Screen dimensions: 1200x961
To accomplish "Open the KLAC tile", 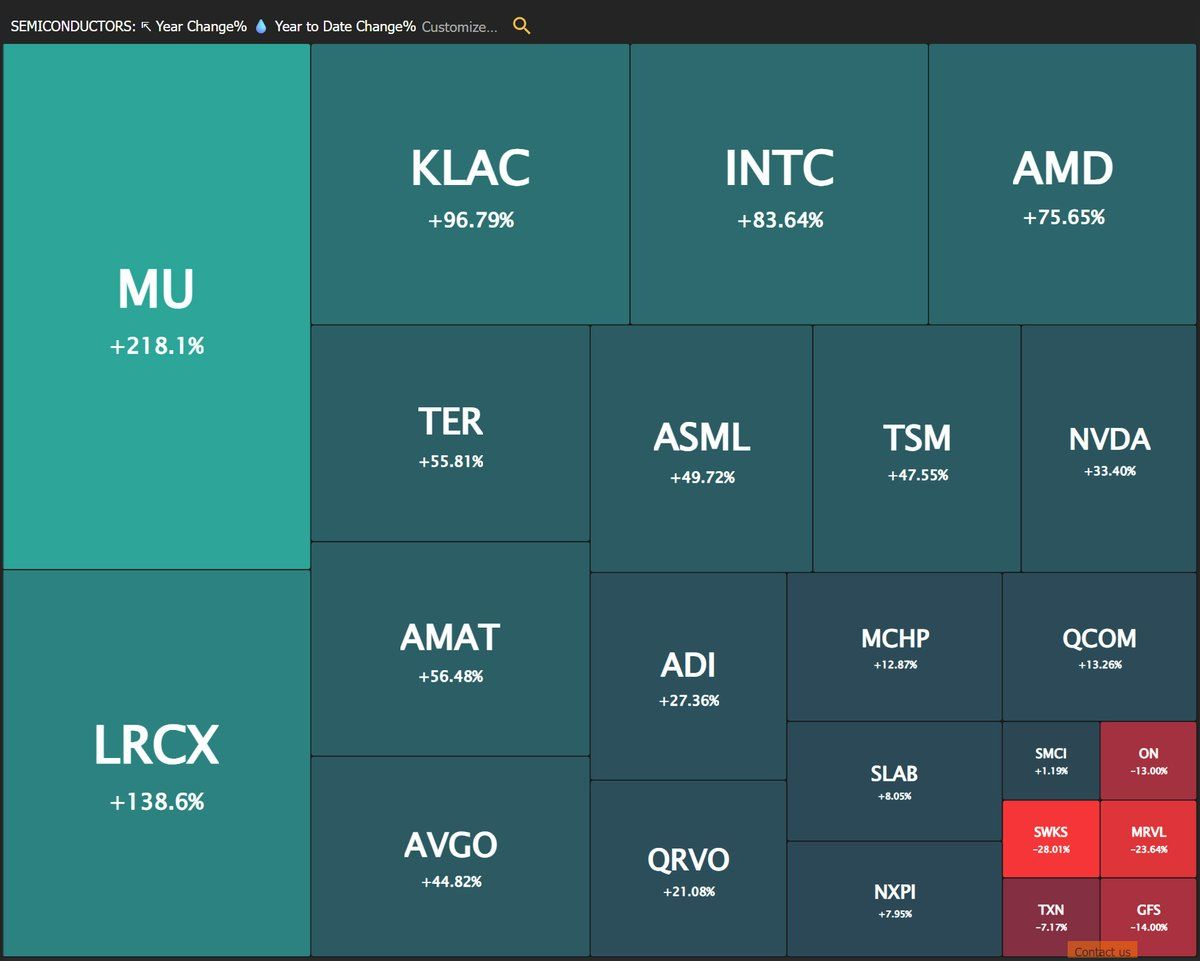I will click(470, 184).
